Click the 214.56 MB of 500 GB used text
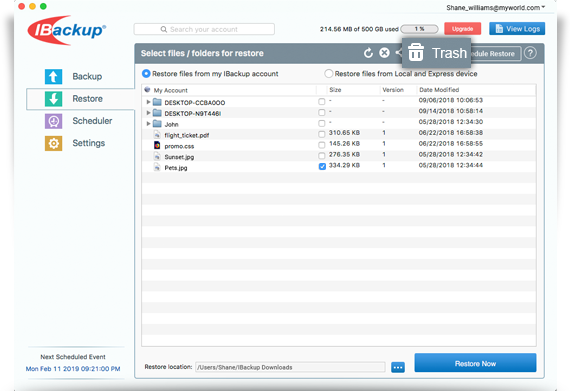Screen dimensions: 570x391 (359, 29)
